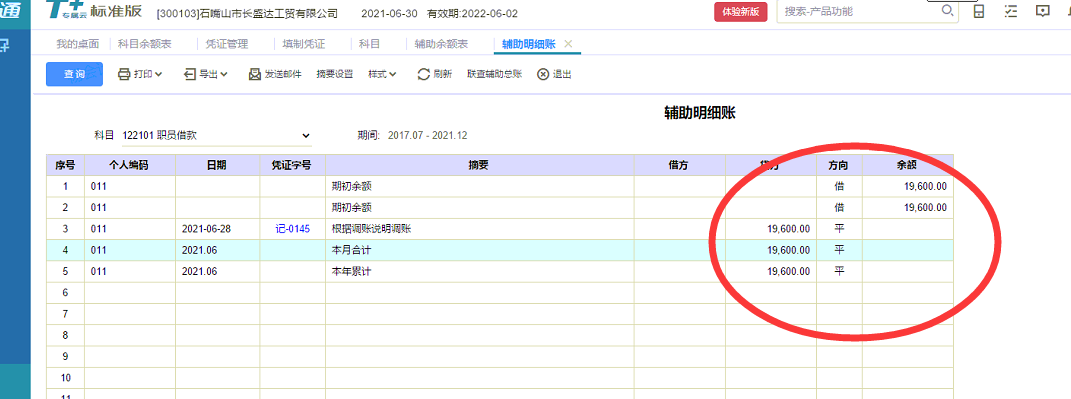Click the 退出 exit icon button
1071x399 pixels.
[x=554, y=74]
